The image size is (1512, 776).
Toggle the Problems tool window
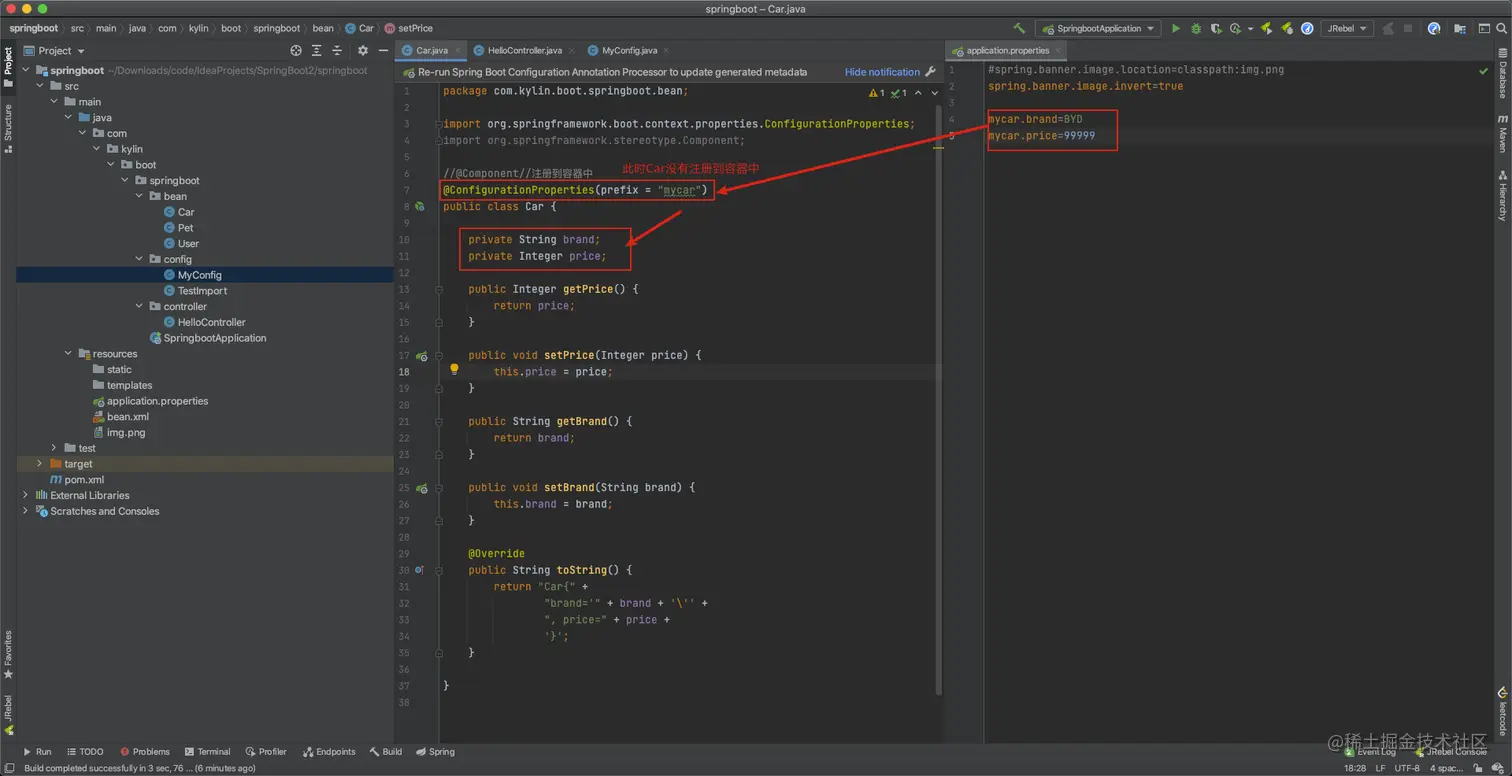point(145,752)
